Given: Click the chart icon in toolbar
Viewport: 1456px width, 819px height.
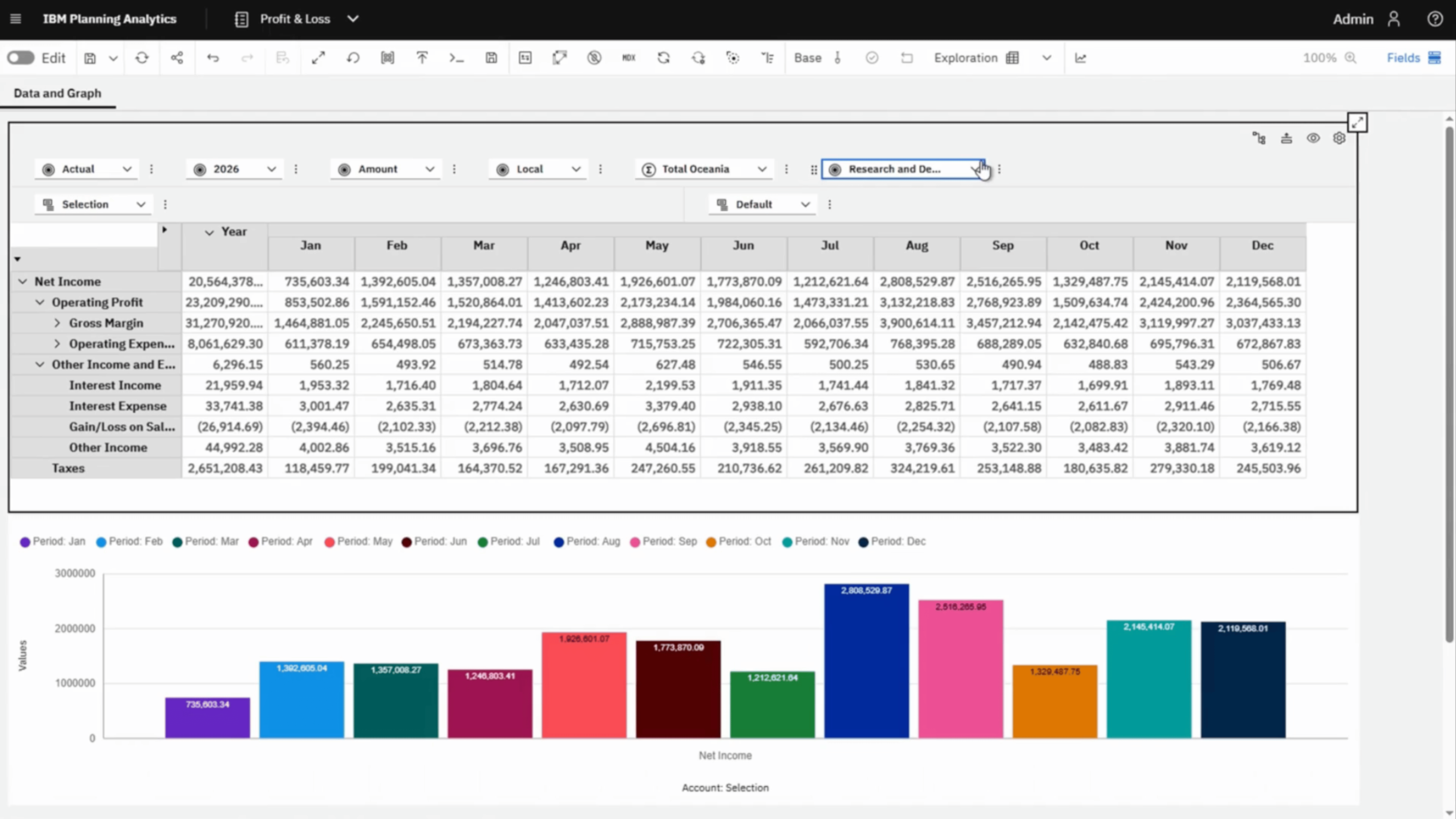Looking at the screenshot, I should pyautogui.click(x=1081, y=58).
